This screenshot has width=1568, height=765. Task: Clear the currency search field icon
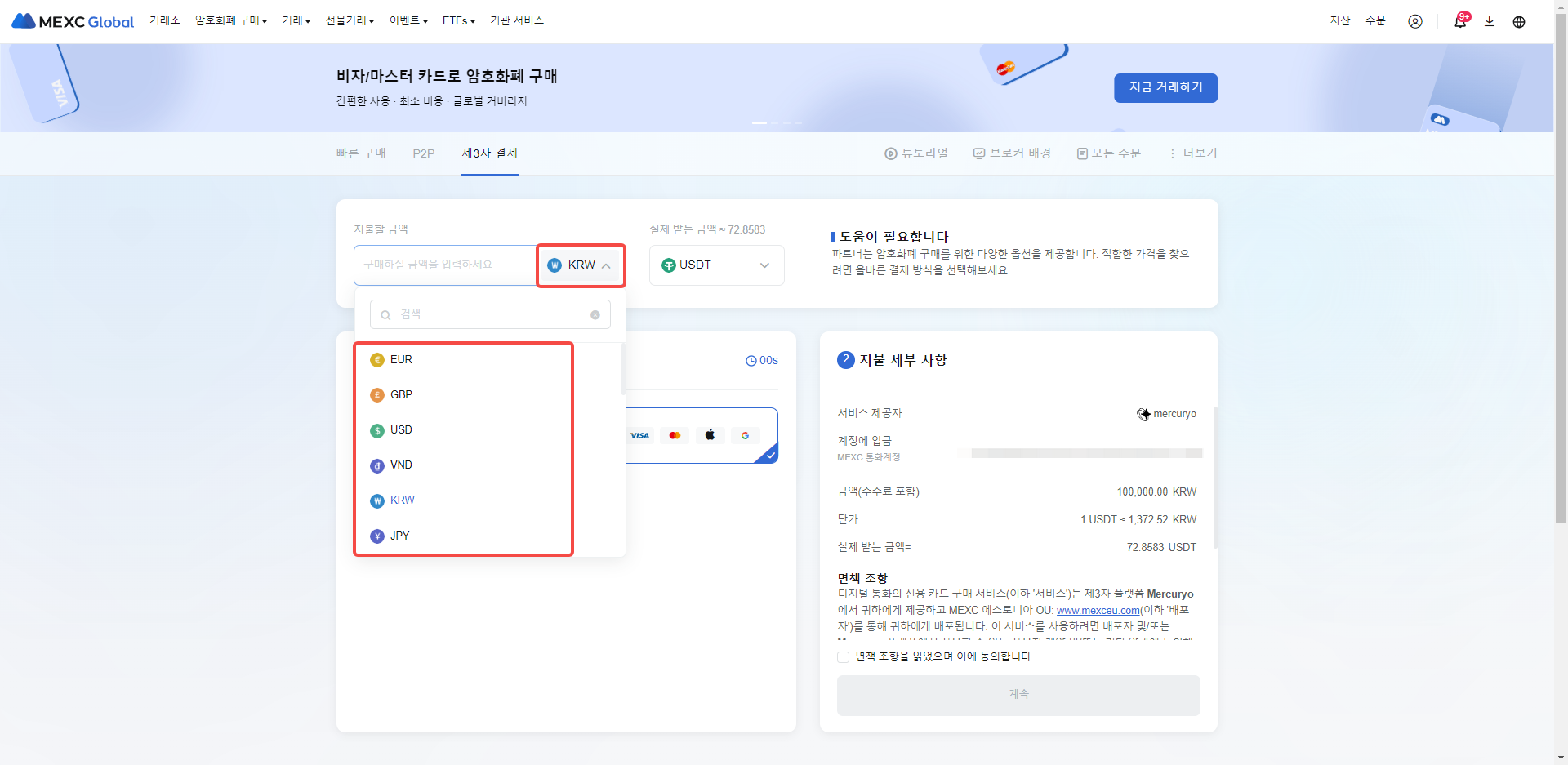(x=595, y=315)
